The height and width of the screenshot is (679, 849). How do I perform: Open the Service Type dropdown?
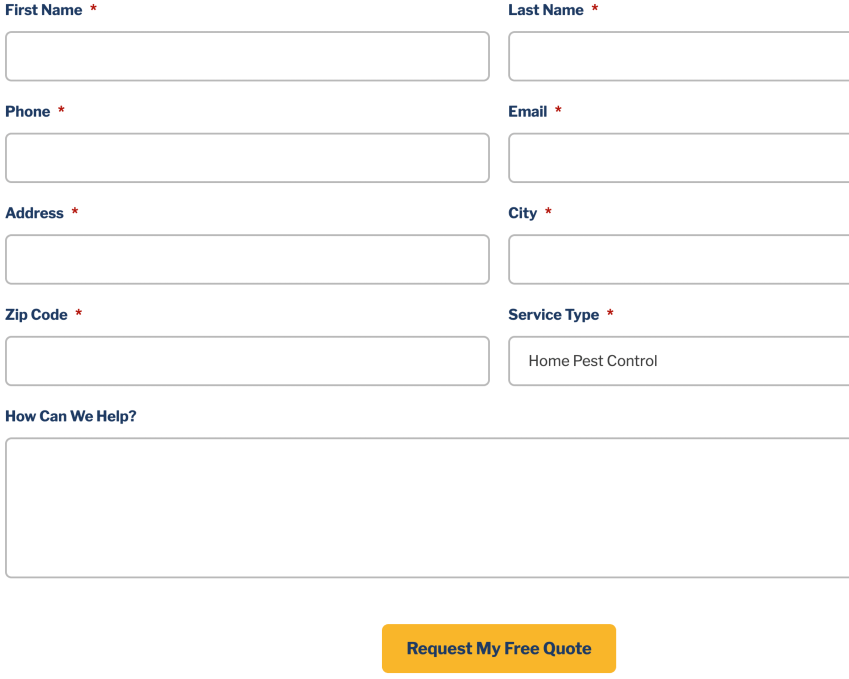tap(678, 361)
